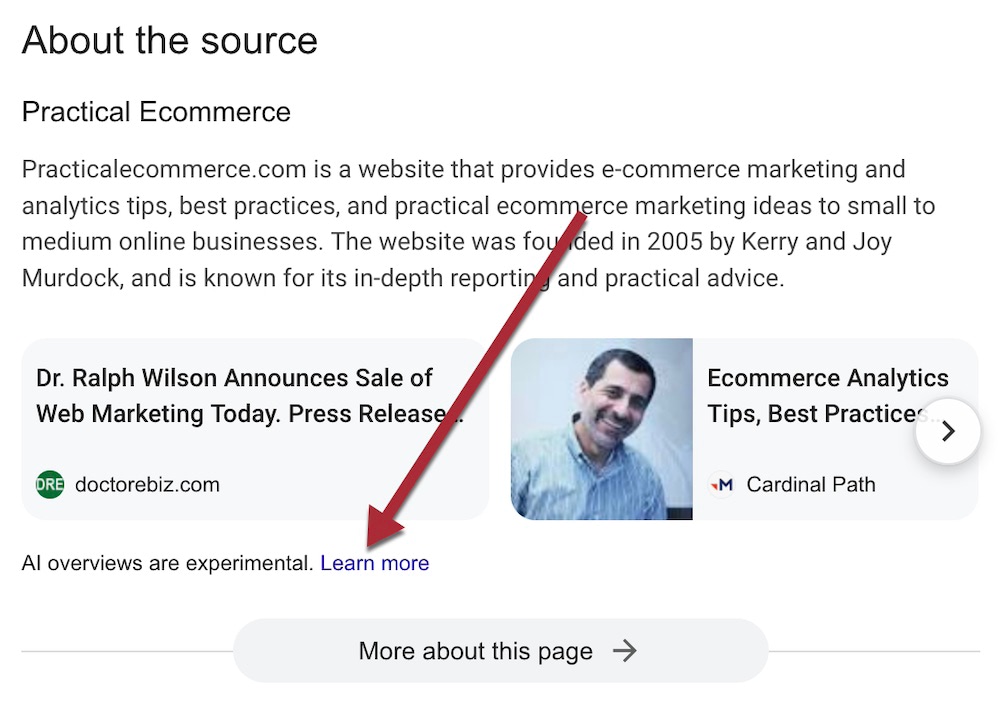The image size is (1000, 705).
Task: Click the right chevron carousel arrow
Action: click(948, 431)
